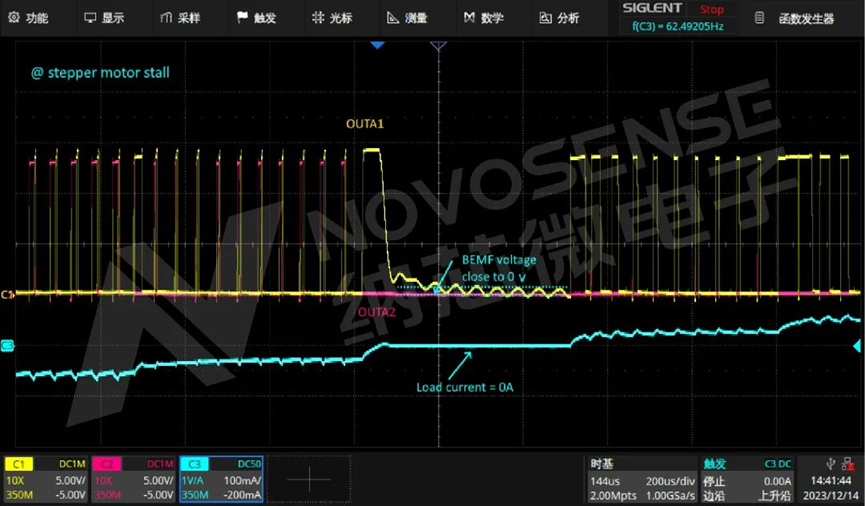Open the 数学 (Math) menu
Screen dimensions: 865x506
coord(483,17)
